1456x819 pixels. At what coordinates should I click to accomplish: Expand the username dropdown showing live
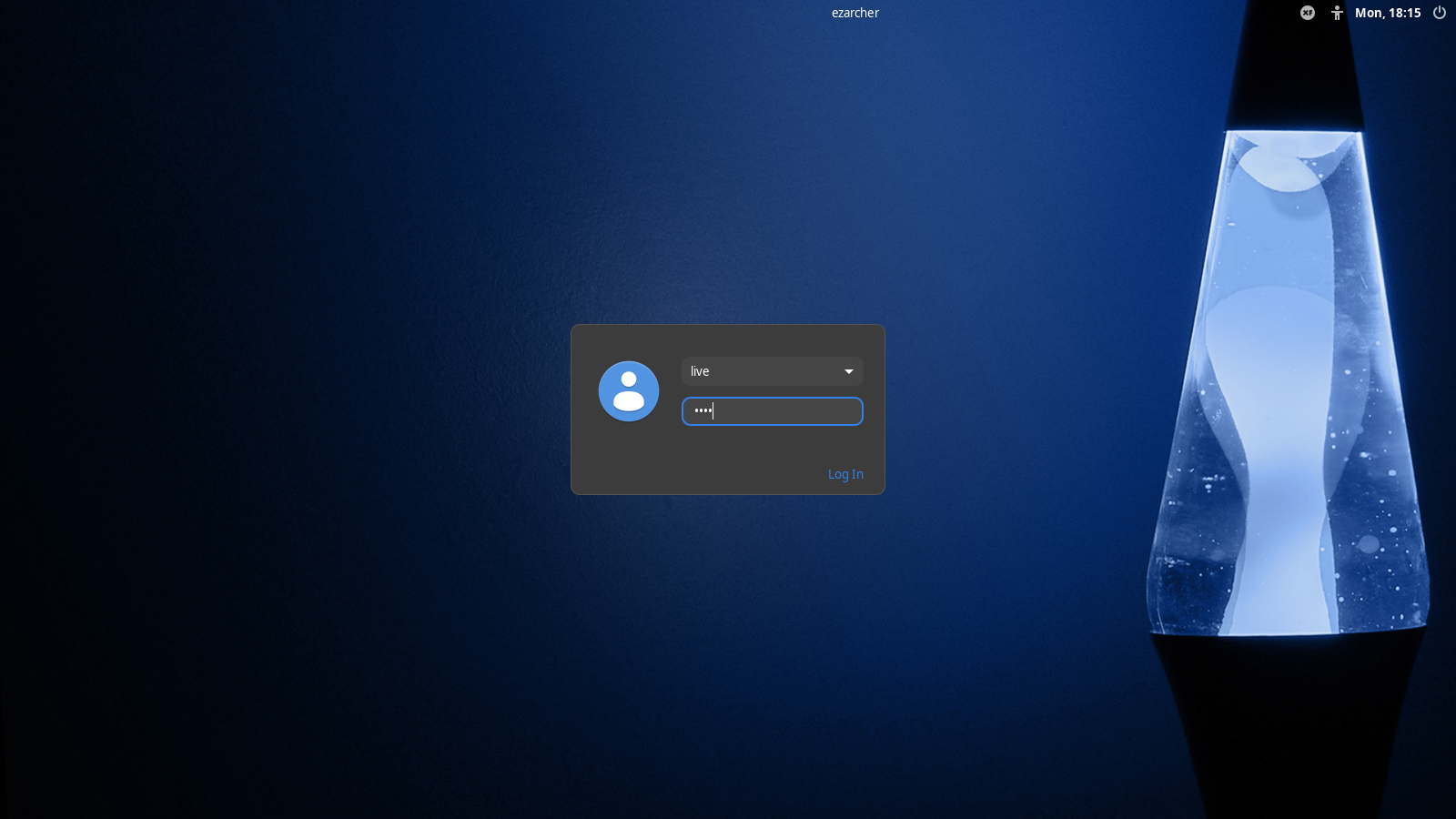click(x=773, y=371)
